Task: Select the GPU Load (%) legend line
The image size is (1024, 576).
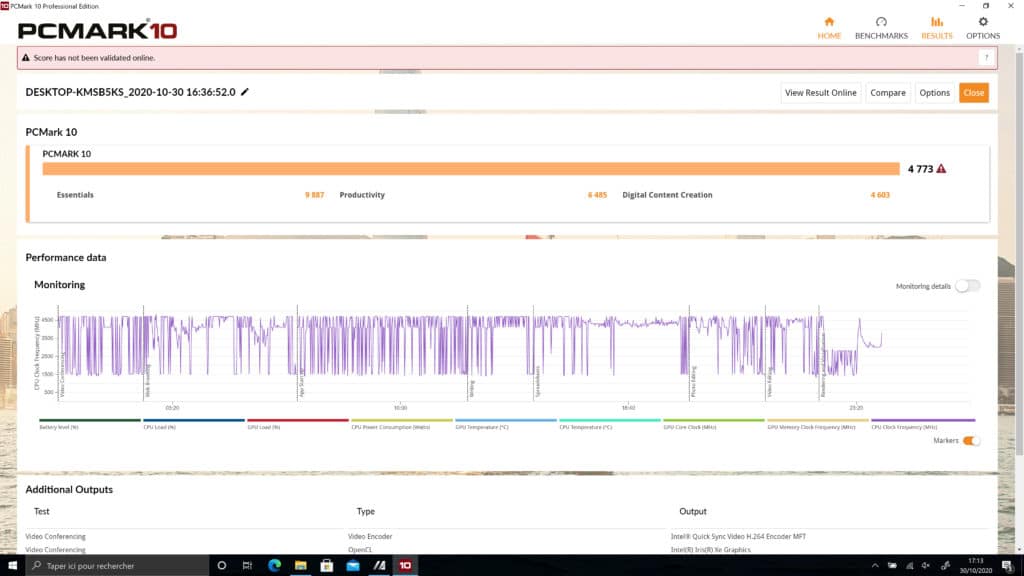Action: (x=298, y=421)
